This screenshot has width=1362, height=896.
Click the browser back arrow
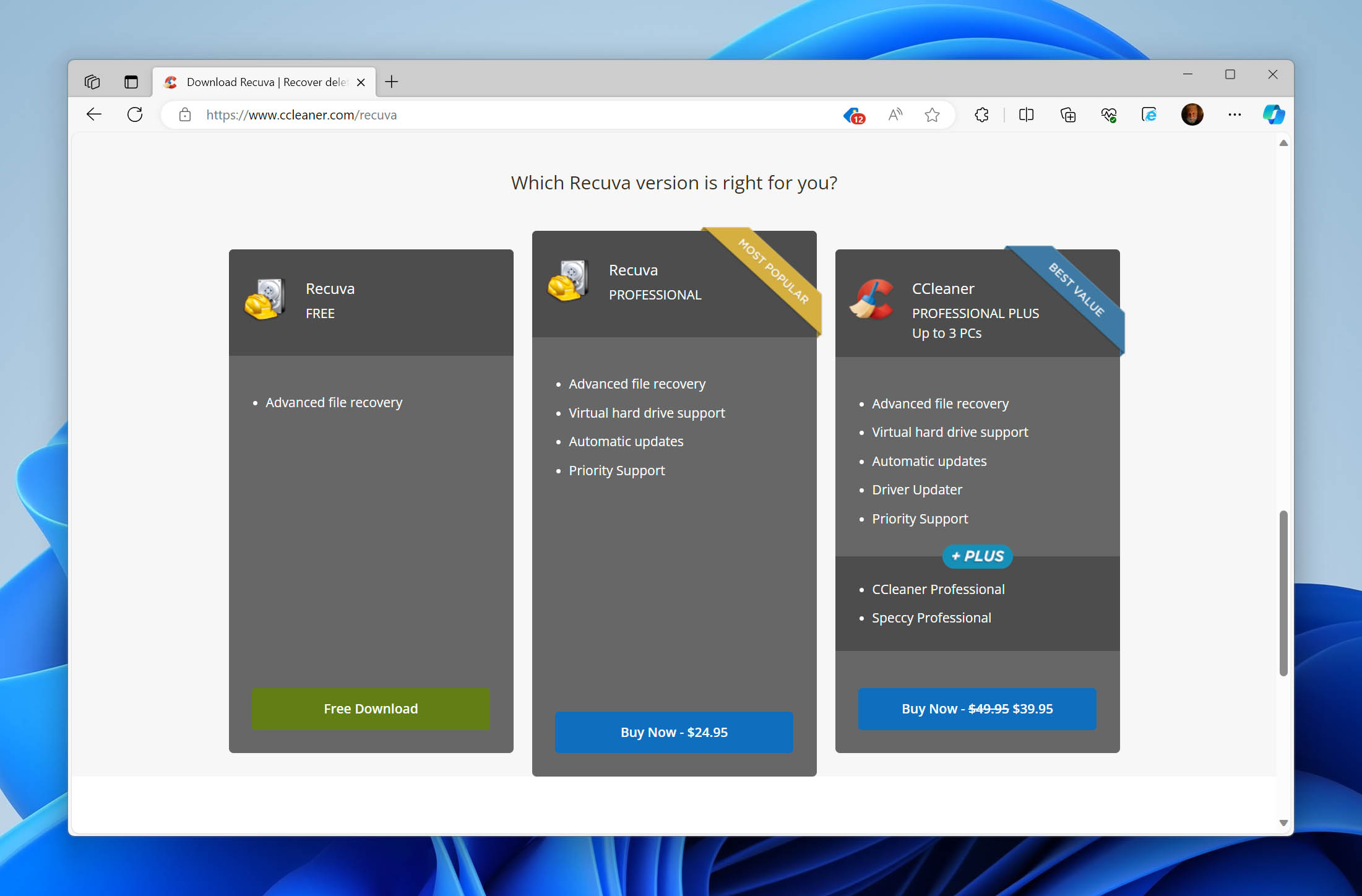tap(94, 114)
